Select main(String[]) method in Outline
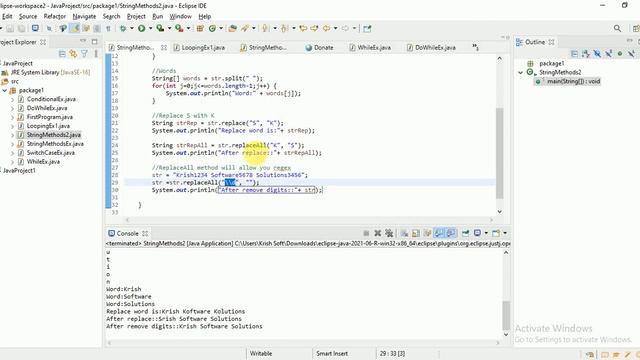 [x=568, y=81]
